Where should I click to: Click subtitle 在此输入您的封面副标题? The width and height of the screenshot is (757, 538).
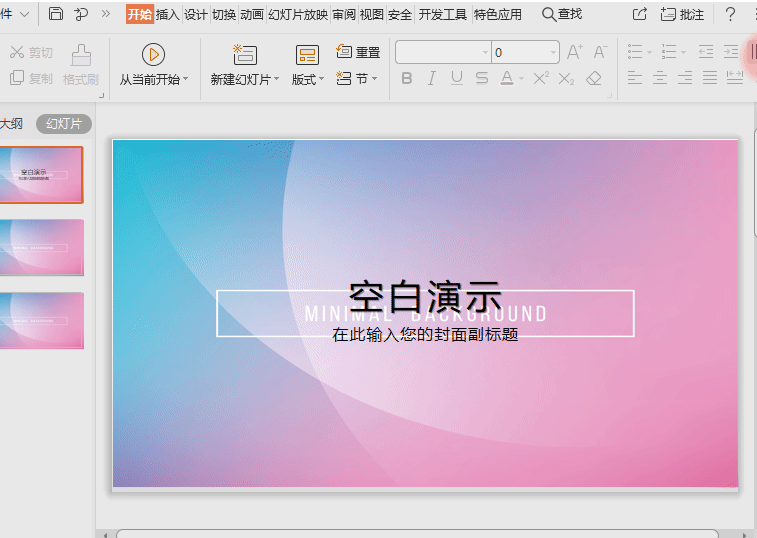425,334
